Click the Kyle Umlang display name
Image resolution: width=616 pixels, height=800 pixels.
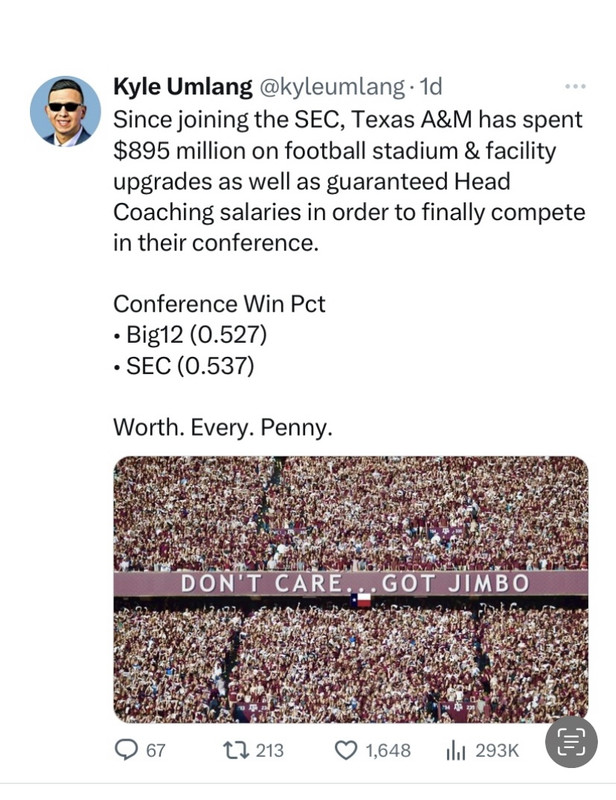tap(182, 87)
